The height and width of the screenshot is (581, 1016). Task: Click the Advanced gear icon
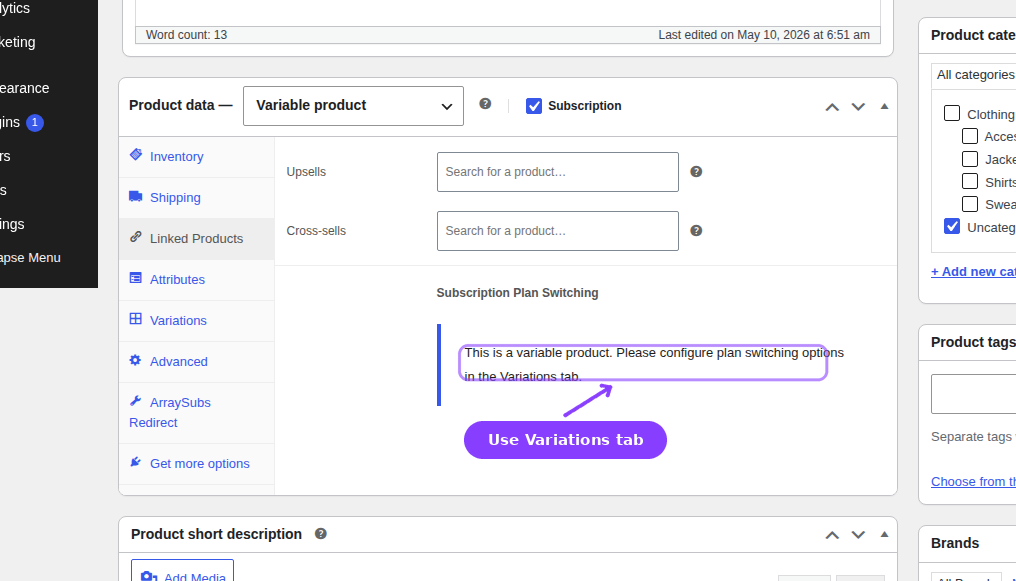(x=135, y=359)
